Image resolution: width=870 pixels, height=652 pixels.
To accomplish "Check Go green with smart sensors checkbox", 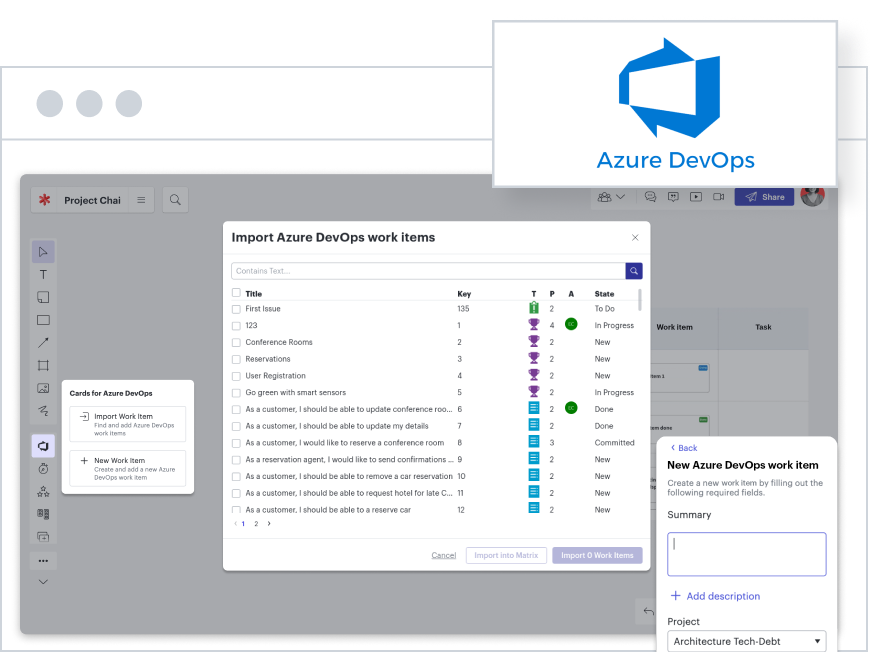I will pos(236,392).
